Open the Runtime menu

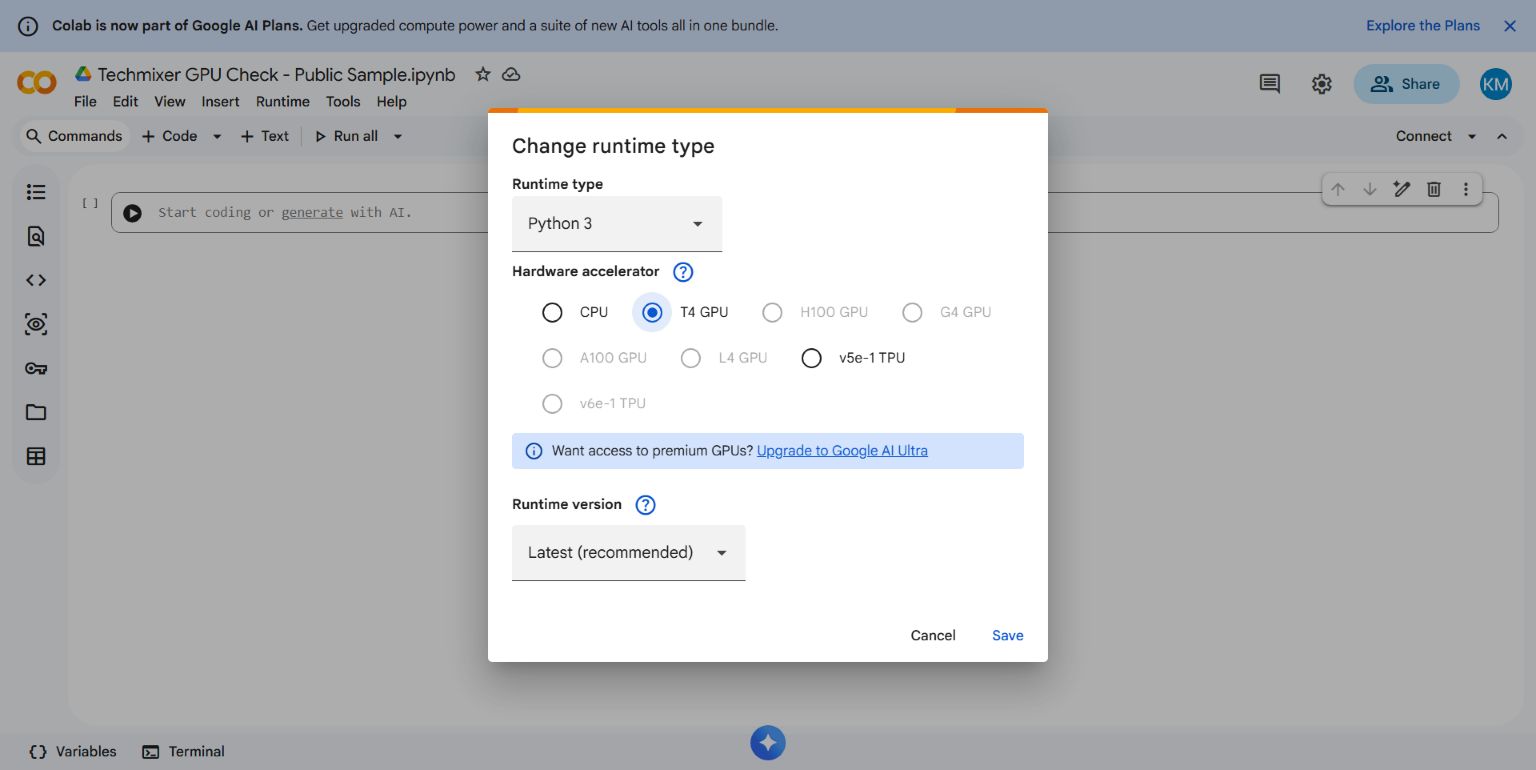(x=283, y=102)
